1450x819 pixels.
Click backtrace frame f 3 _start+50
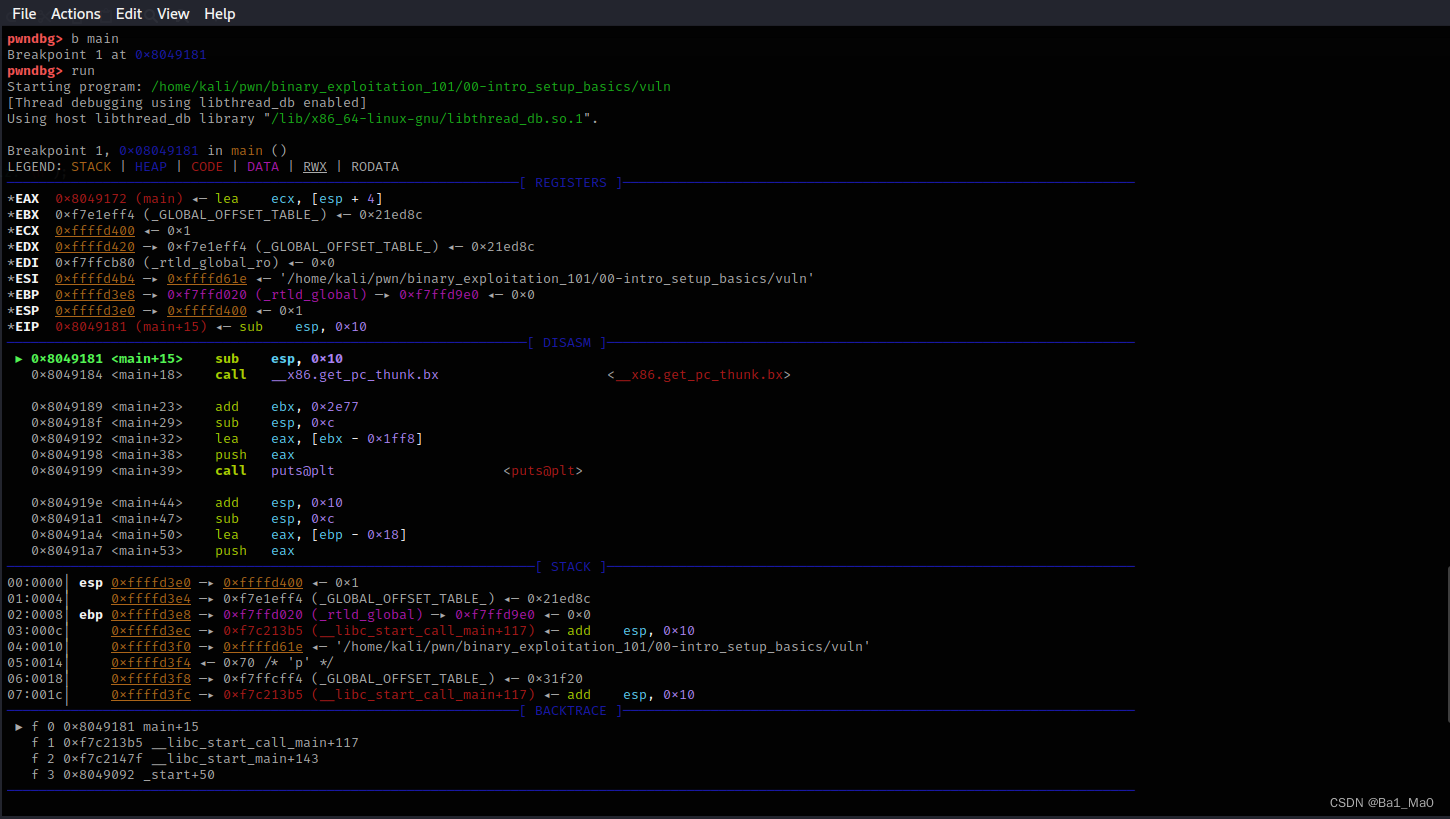click(x=123, y=775)
